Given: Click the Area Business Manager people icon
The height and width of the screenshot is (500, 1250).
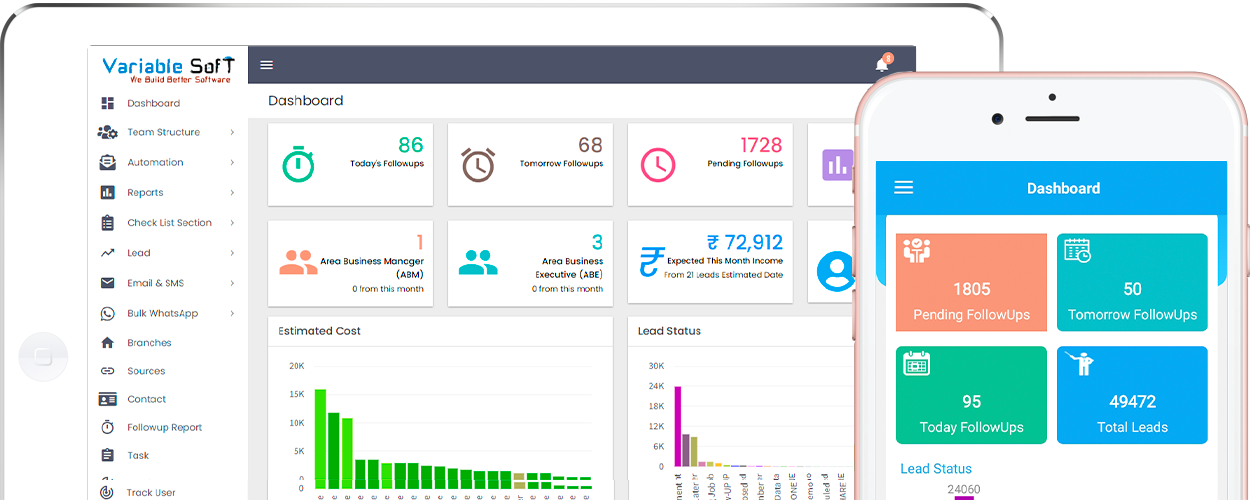Looking at the screenshot, I should 298,262.
